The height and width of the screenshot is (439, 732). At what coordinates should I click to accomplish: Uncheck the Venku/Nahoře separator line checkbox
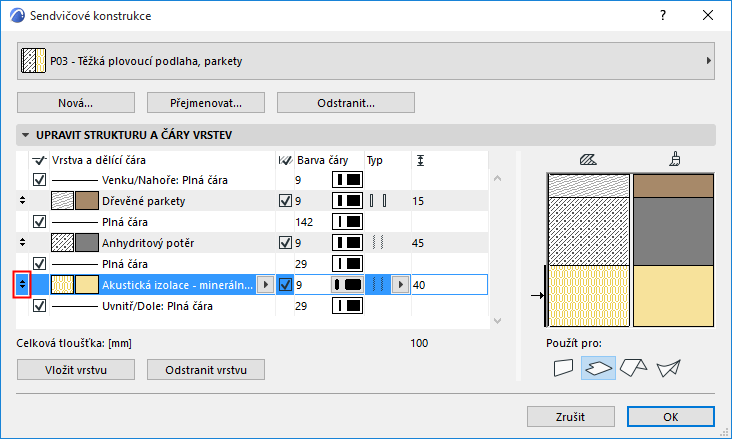[40, 180]
